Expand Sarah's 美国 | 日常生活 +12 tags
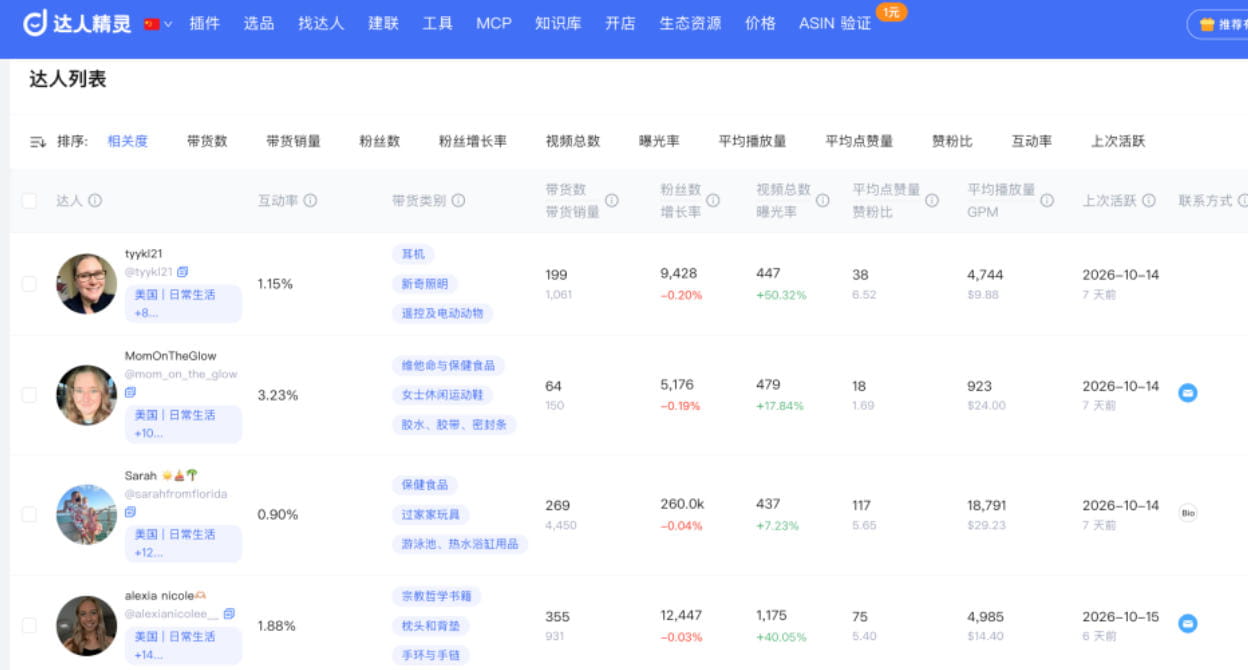Image resolution: width=1248 pixels, height=670 pixels. (x=183, y=543)
